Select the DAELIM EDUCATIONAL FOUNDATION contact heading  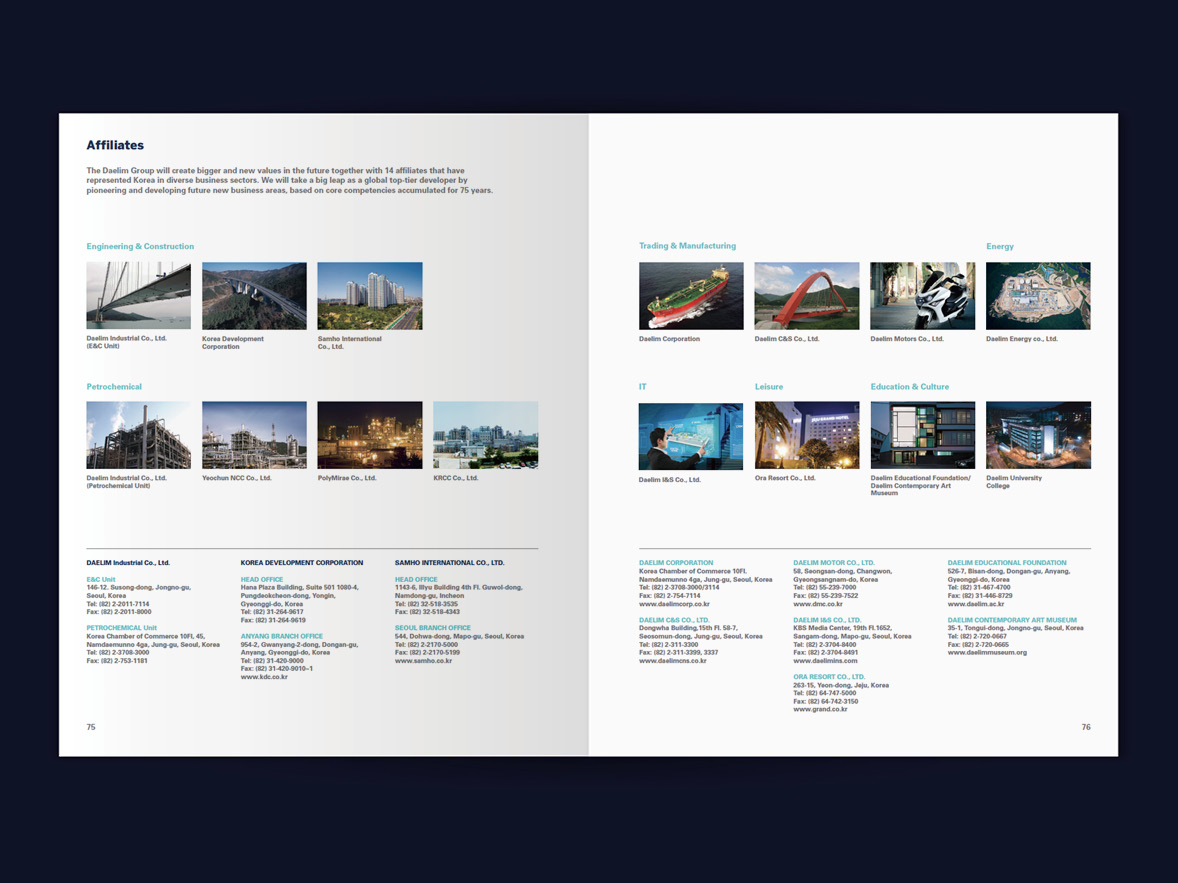pyautogui.click(x=1007, y=563)
